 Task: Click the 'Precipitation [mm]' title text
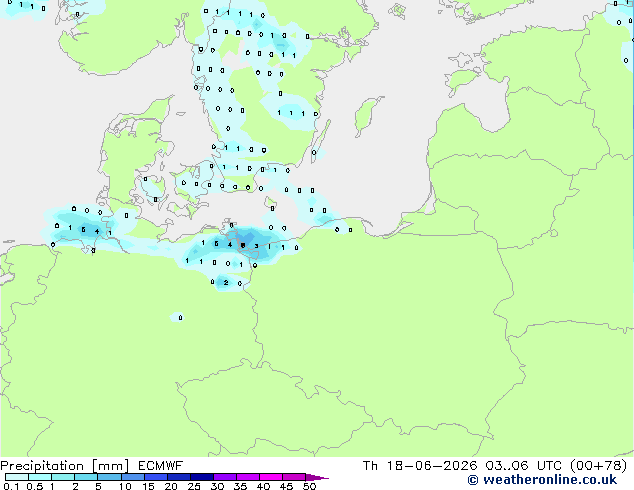[65, 466]
